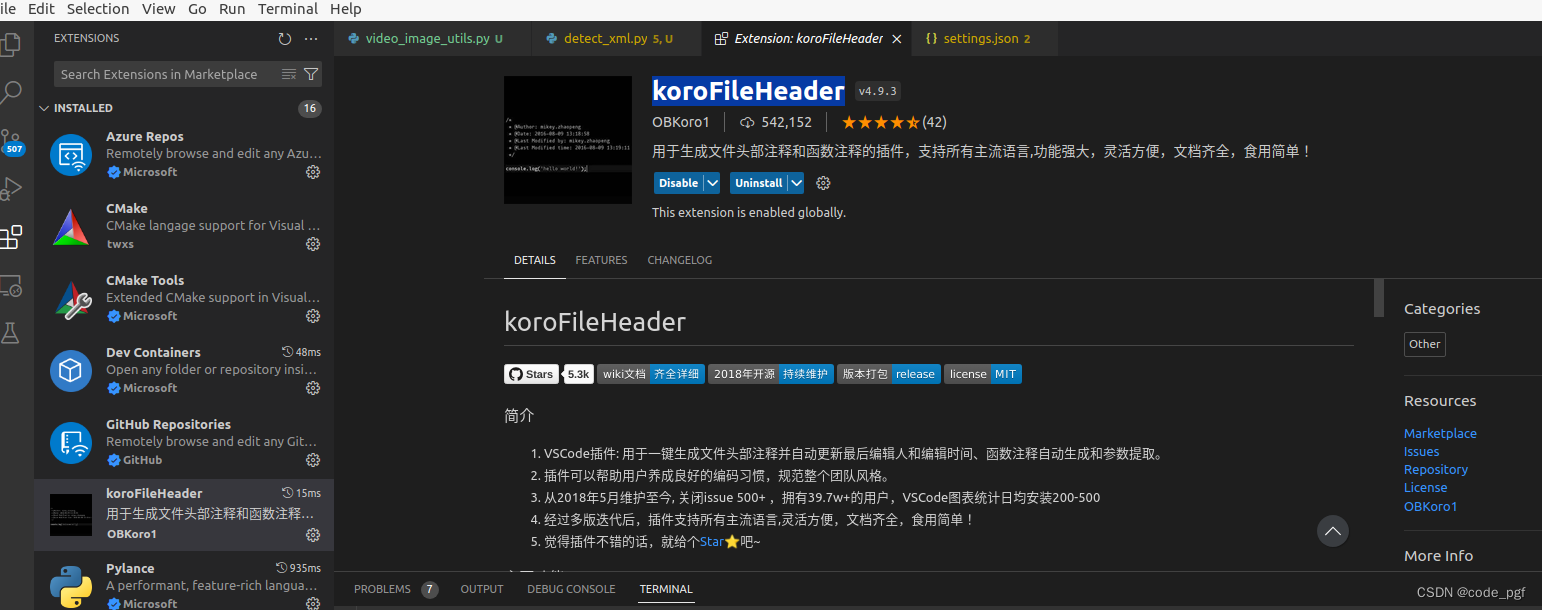Open the Remote Explorer view icon

point(11,286)
